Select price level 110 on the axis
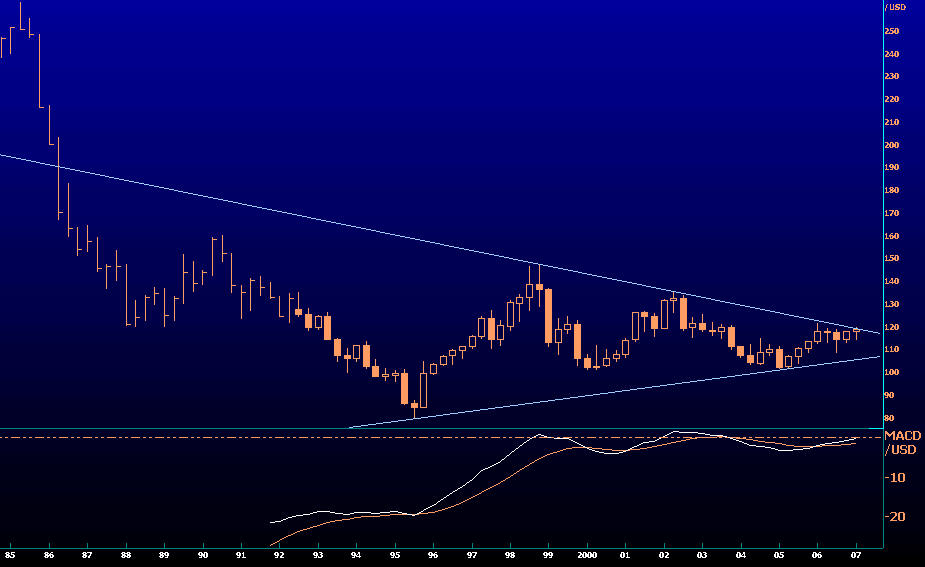The height and width of the screenshot is (567, 925). coord(892,349)
